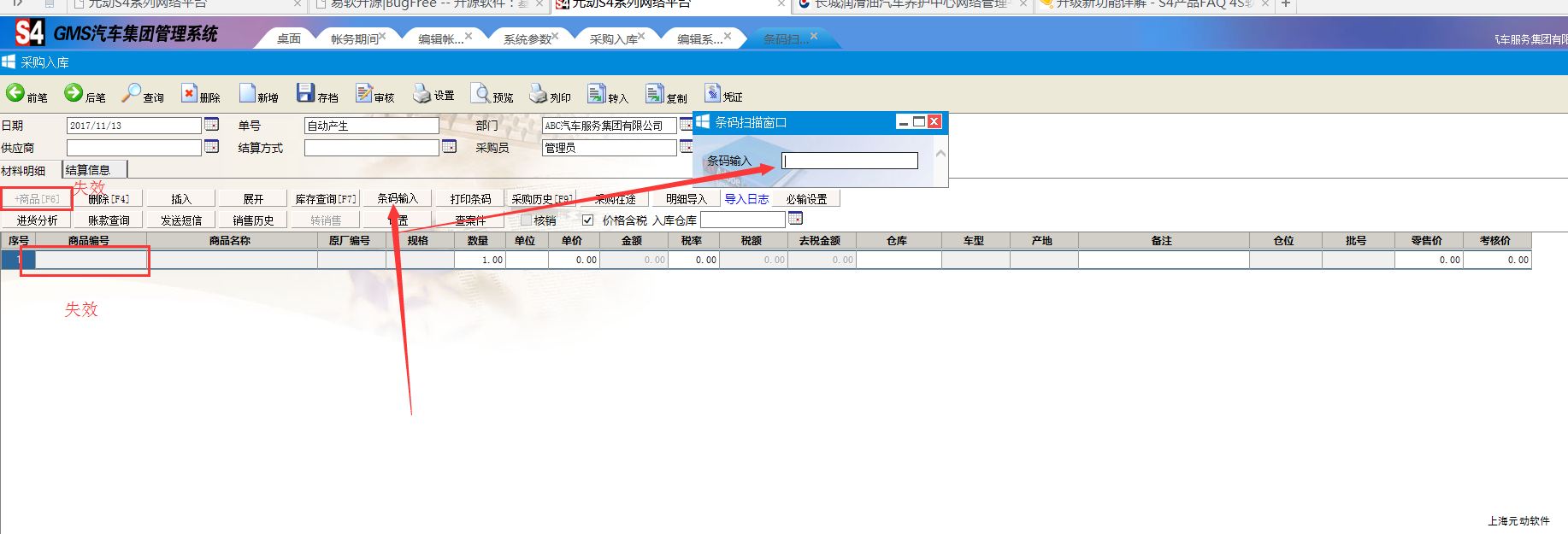Click the 审核 audit icon
Viewport: 1568px width, 534px height.
pos(364,93)
